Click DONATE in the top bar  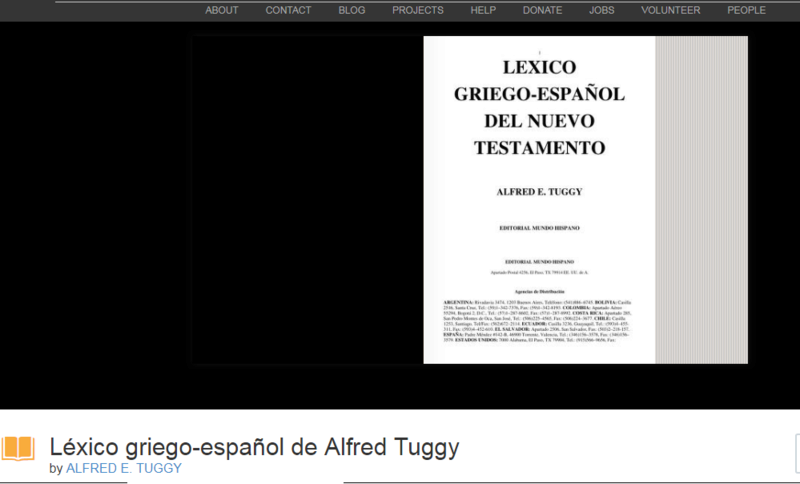(542, 10)
